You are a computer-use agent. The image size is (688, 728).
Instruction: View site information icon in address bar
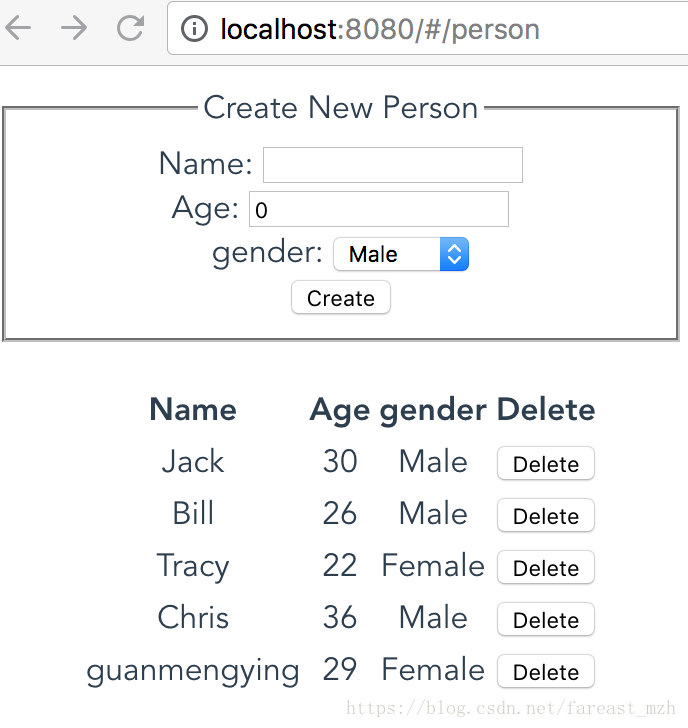click(194, 29)
